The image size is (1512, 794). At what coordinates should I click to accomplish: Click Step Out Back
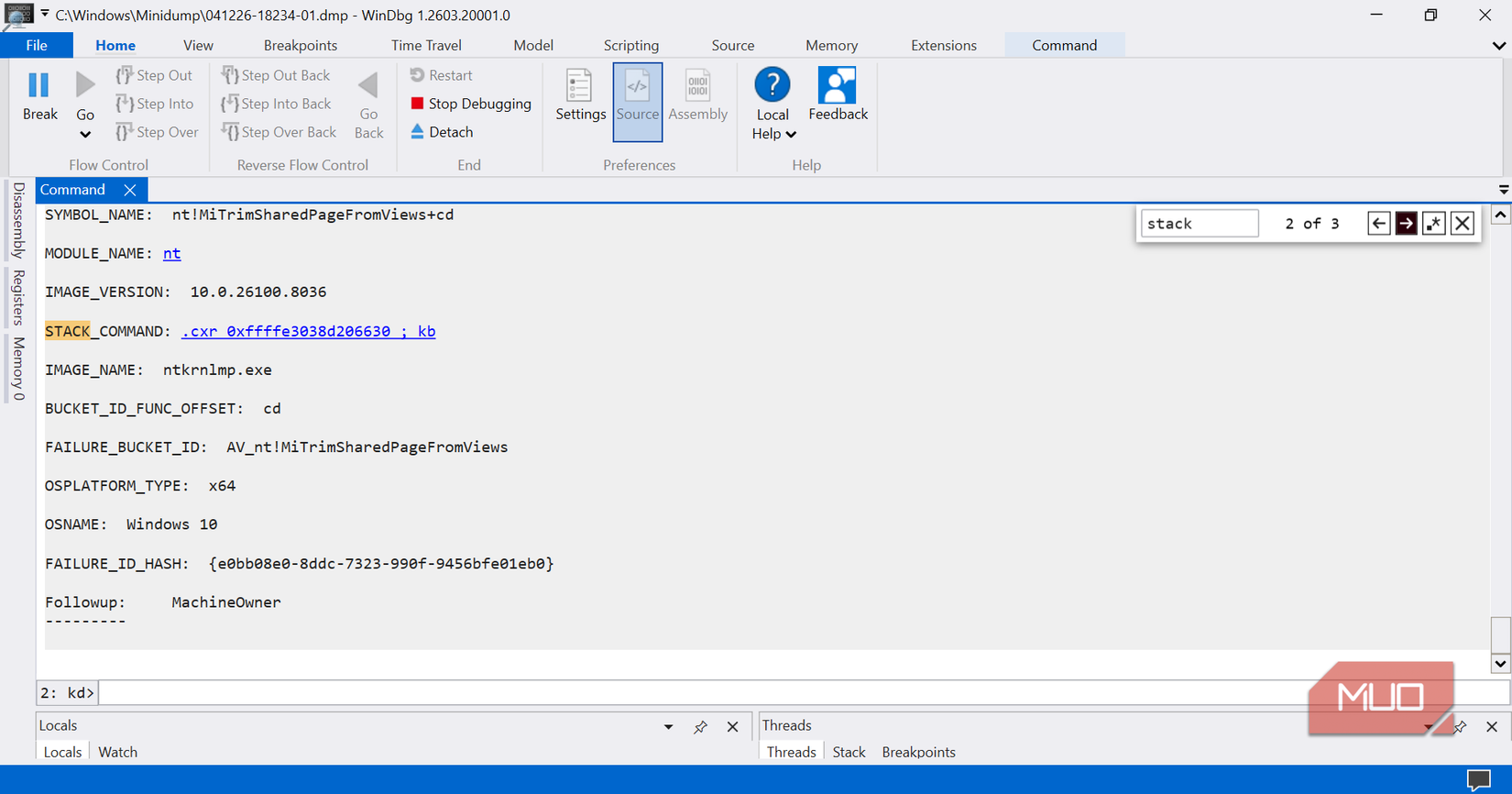pos(276,75)
